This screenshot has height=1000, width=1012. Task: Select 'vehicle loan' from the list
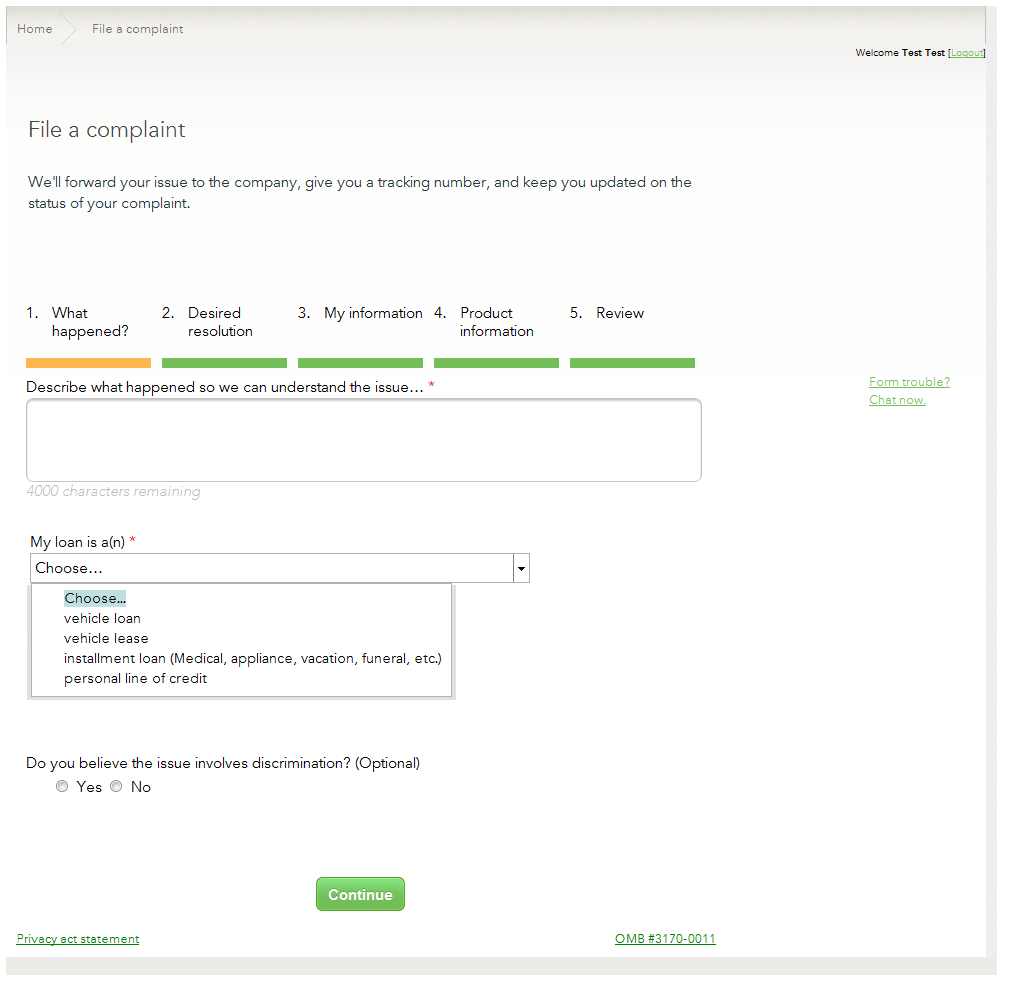coord(102,619)
